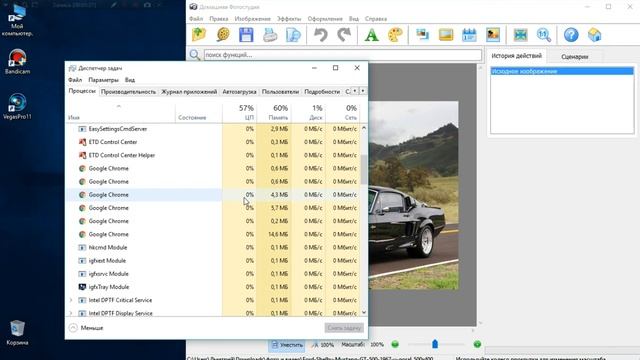Open the Оформление menu in Photo Studio
The width and height of the screenshot is (640, 360).
point(325,19)
